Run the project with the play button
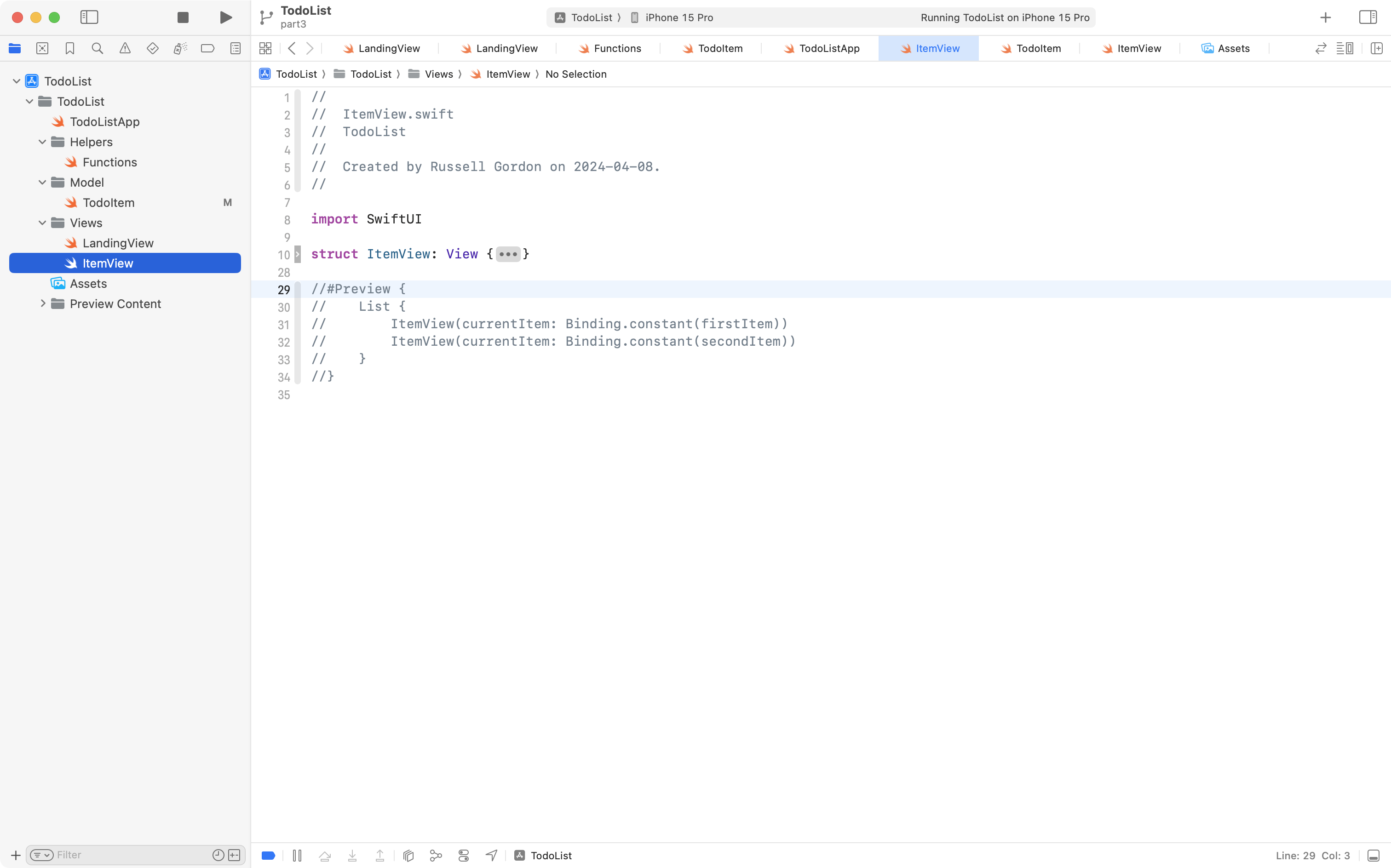 (225, 17)
